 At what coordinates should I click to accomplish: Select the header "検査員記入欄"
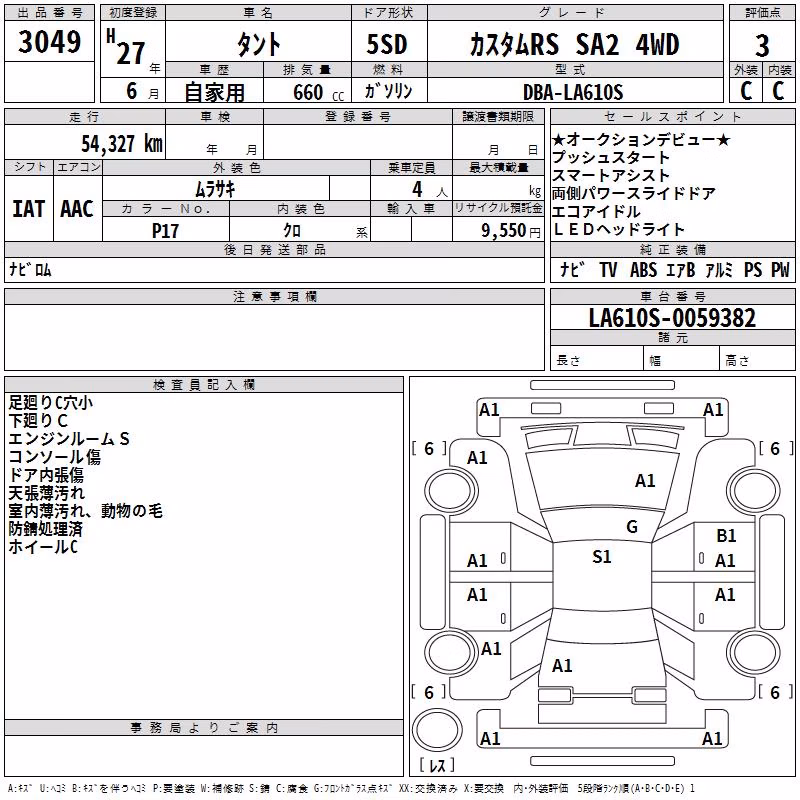(x=204, y=385)
